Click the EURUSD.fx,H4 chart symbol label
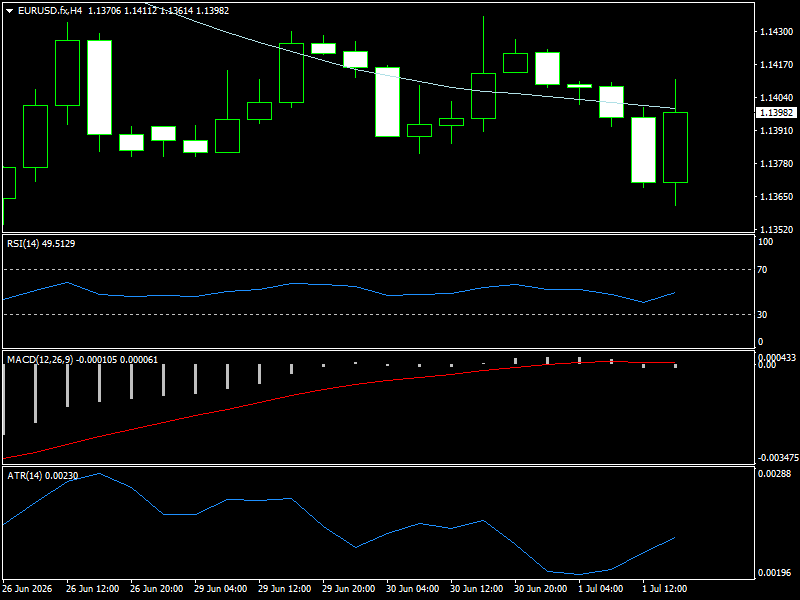 point(50,11)
